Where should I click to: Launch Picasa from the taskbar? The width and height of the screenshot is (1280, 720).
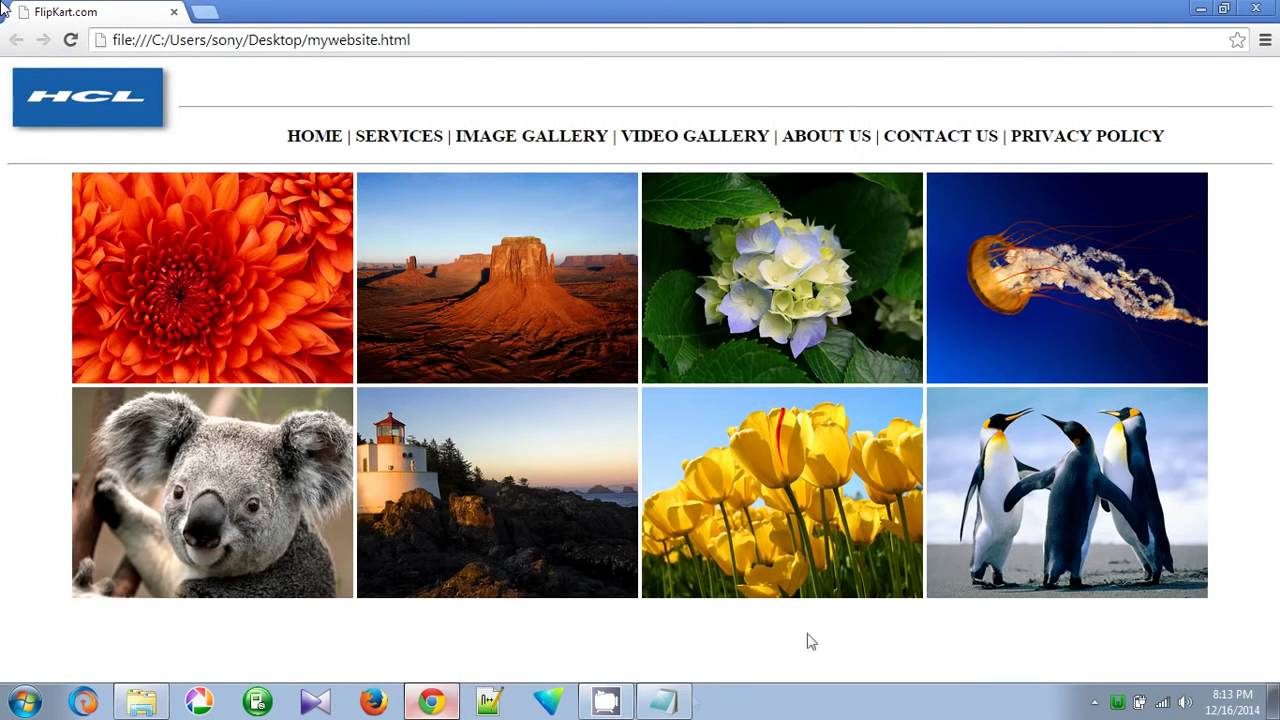(x=199, y=702)
